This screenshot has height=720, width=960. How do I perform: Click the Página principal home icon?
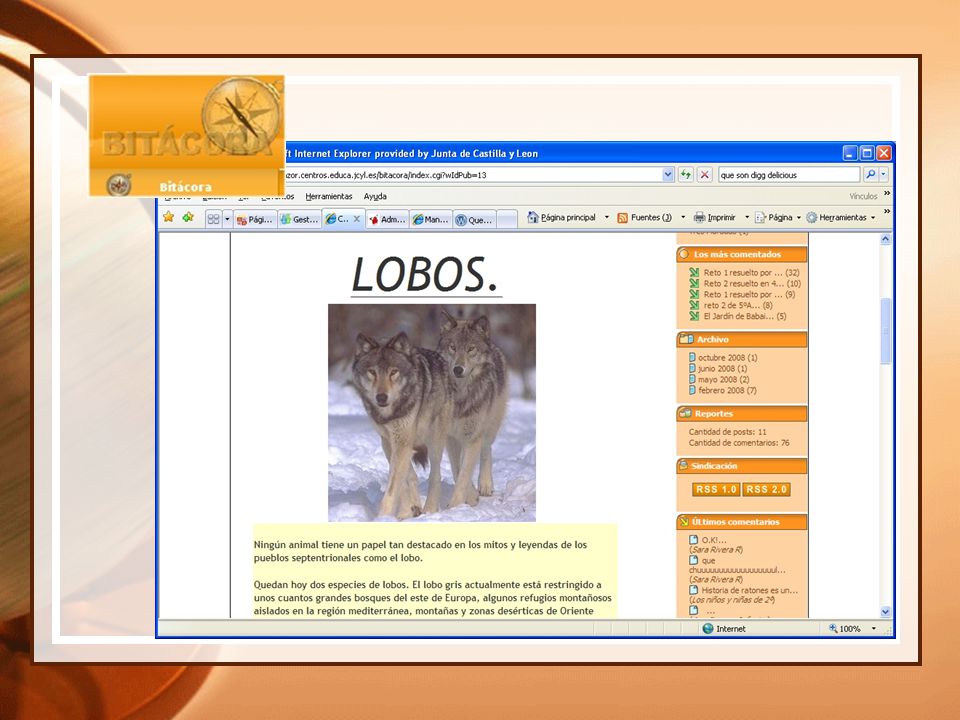533,217
